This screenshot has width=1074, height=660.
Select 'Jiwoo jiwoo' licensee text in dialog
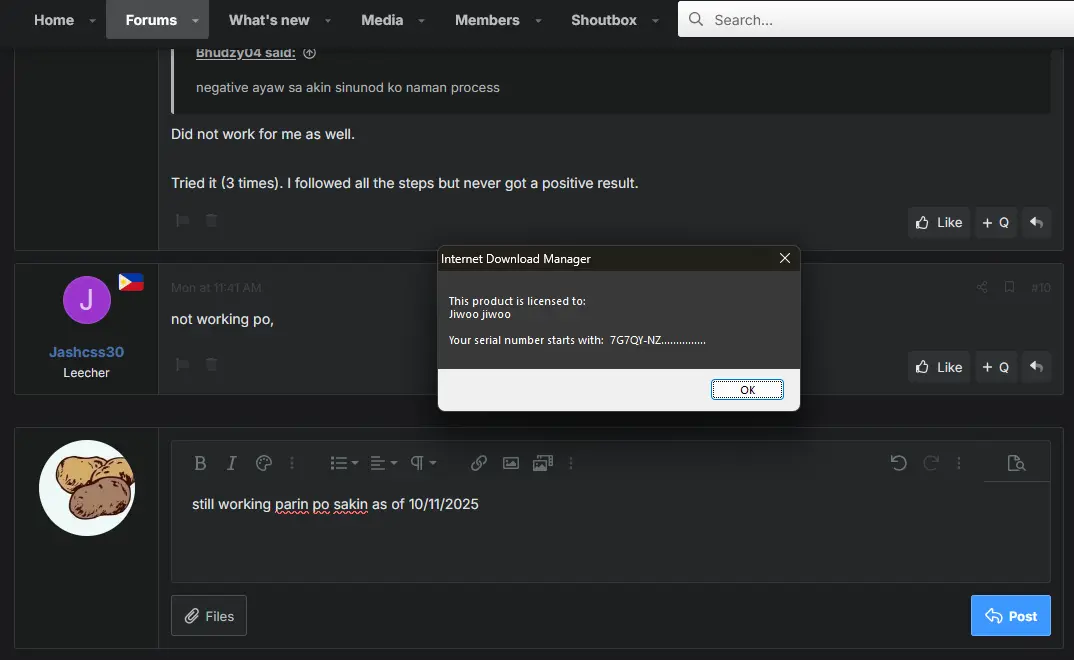tap(479, 314)
